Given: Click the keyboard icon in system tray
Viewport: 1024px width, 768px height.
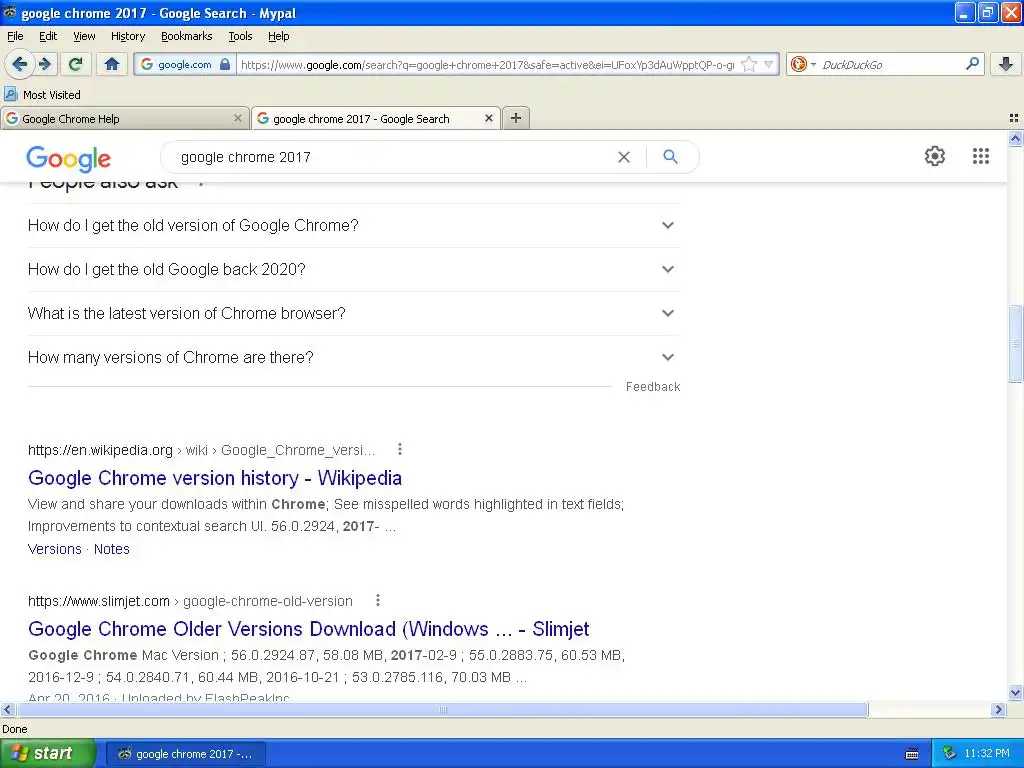Looking at the screenshot, I should [912, 754].
